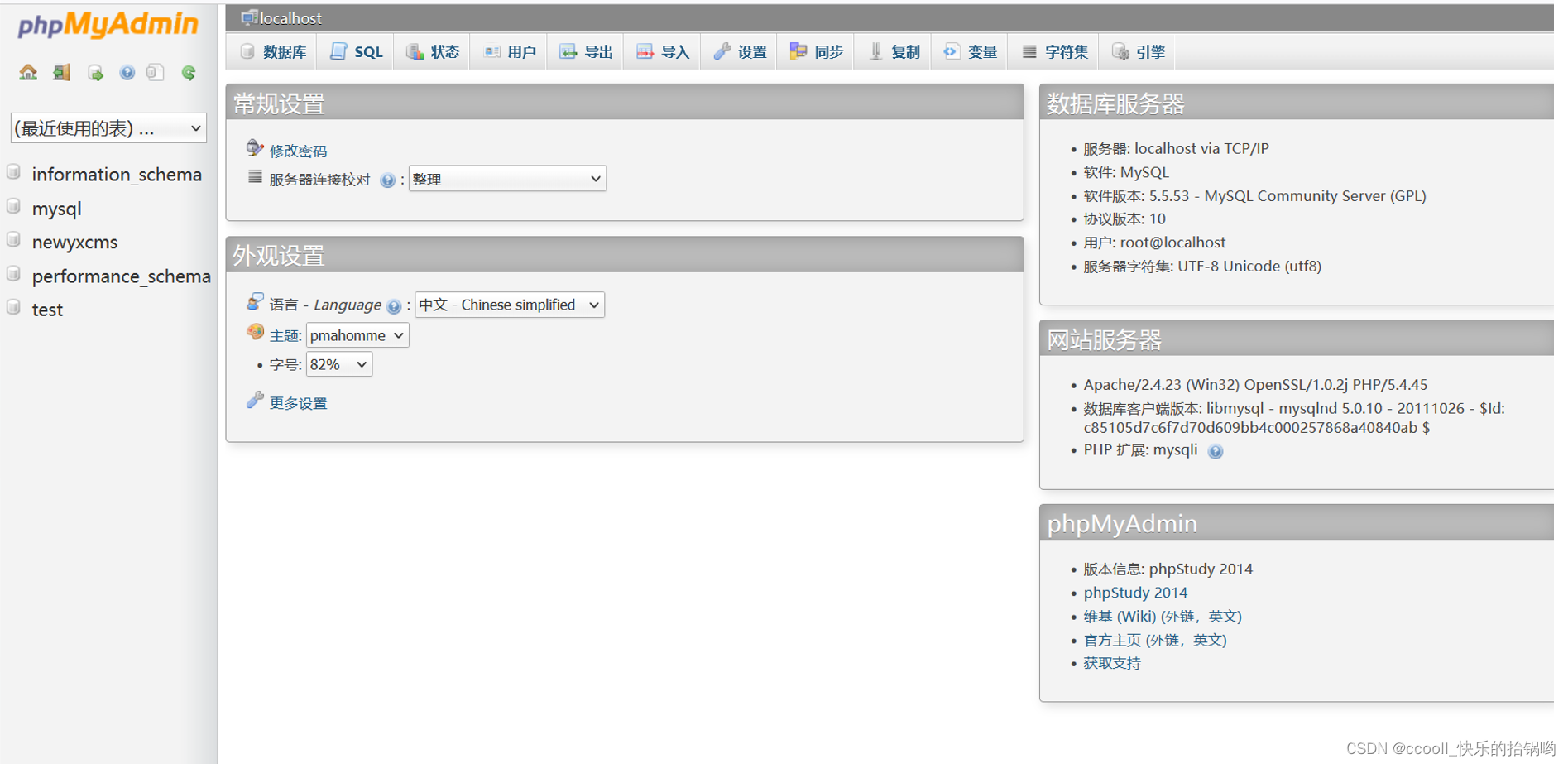This screenshot has width=1568, height=764.
Task: Open the 数据库 tab
Action: 272,52
